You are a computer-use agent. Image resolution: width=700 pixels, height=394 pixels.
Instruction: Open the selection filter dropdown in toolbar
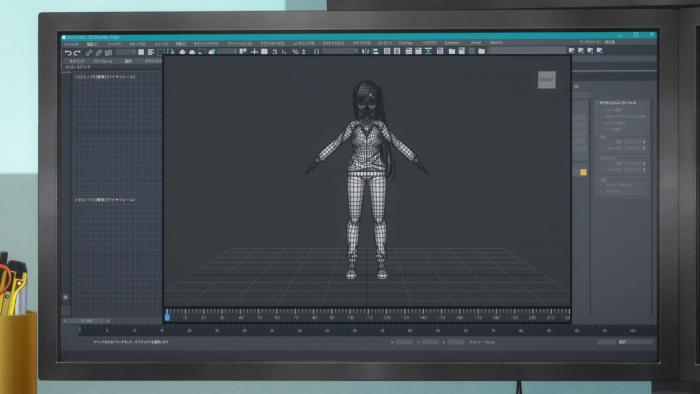pyautogui.click(x=126, y=53)
